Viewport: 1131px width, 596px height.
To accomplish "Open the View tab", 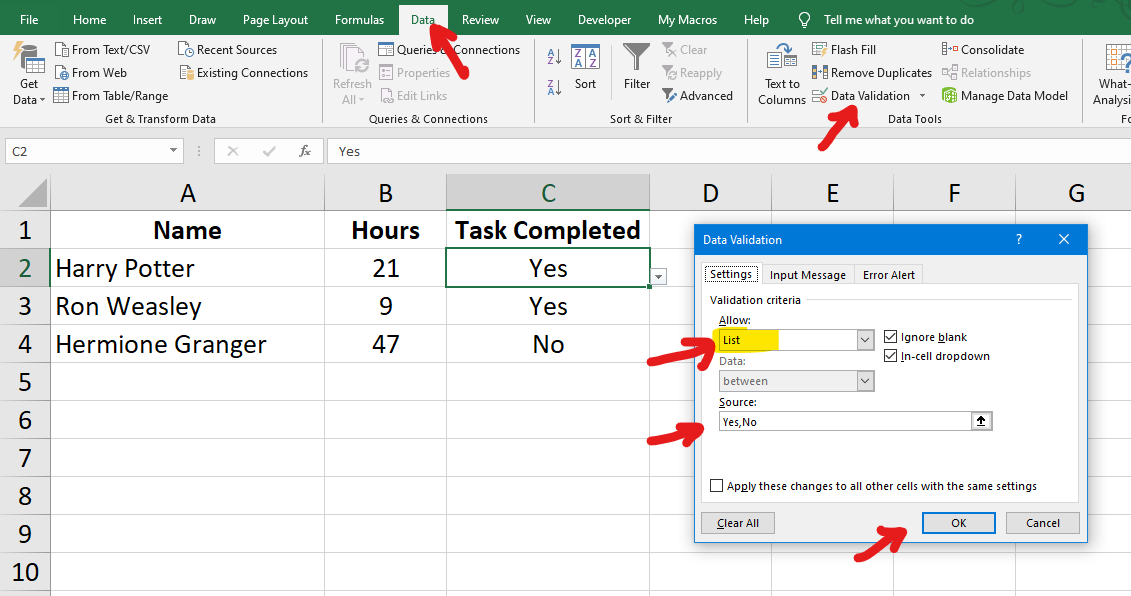I will click(538, 19).
